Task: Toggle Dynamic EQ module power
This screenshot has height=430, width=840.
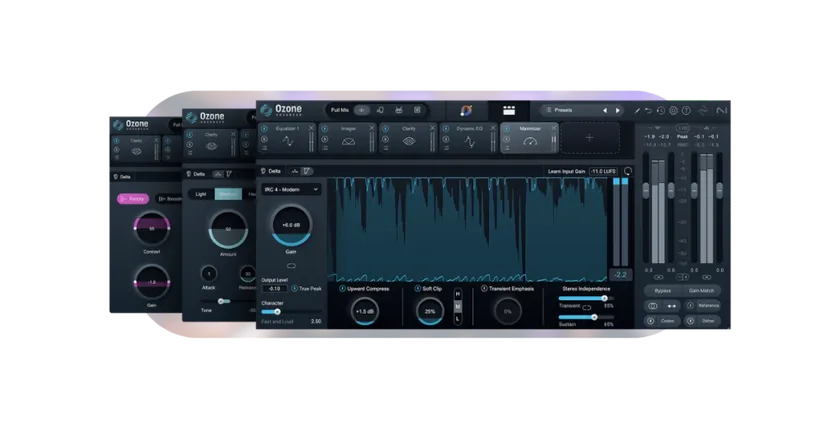Action: (446, 129)
